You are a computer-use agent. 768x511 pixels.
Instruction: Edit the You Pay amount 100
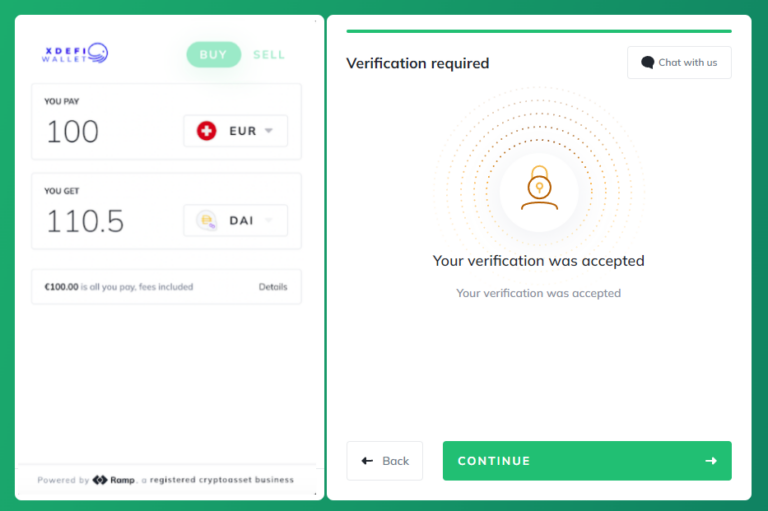(72, 131)
